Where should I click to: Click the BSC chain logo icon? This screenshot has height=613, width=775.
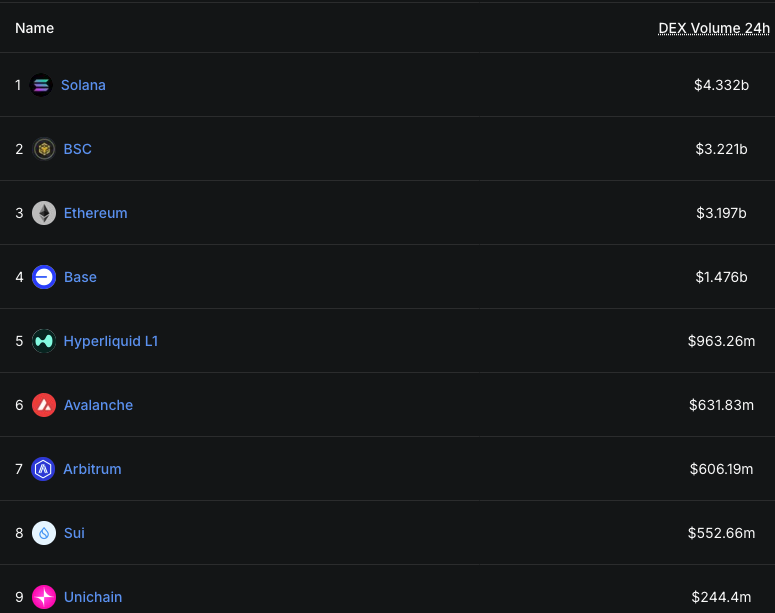[x=44, y=149]
